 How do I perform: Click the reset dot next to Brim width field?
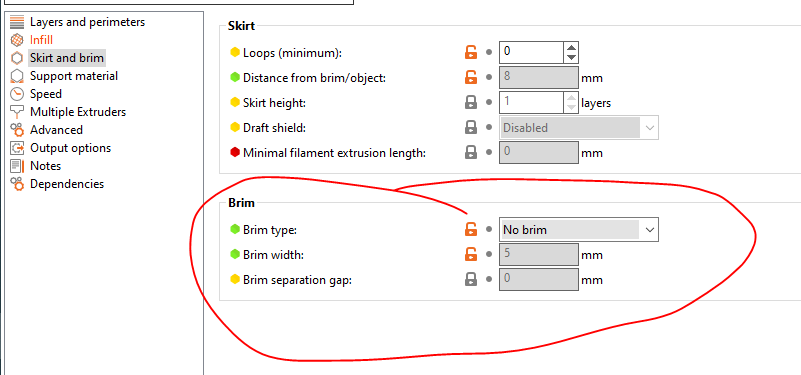point(489,254)
